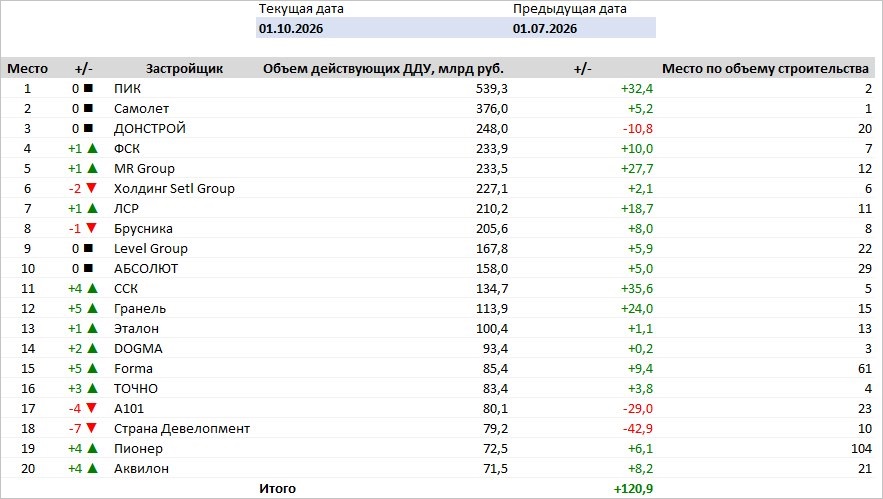Click the 'Текущая дата' label
This screenshot has width=883, height=499.
point(301,9)
